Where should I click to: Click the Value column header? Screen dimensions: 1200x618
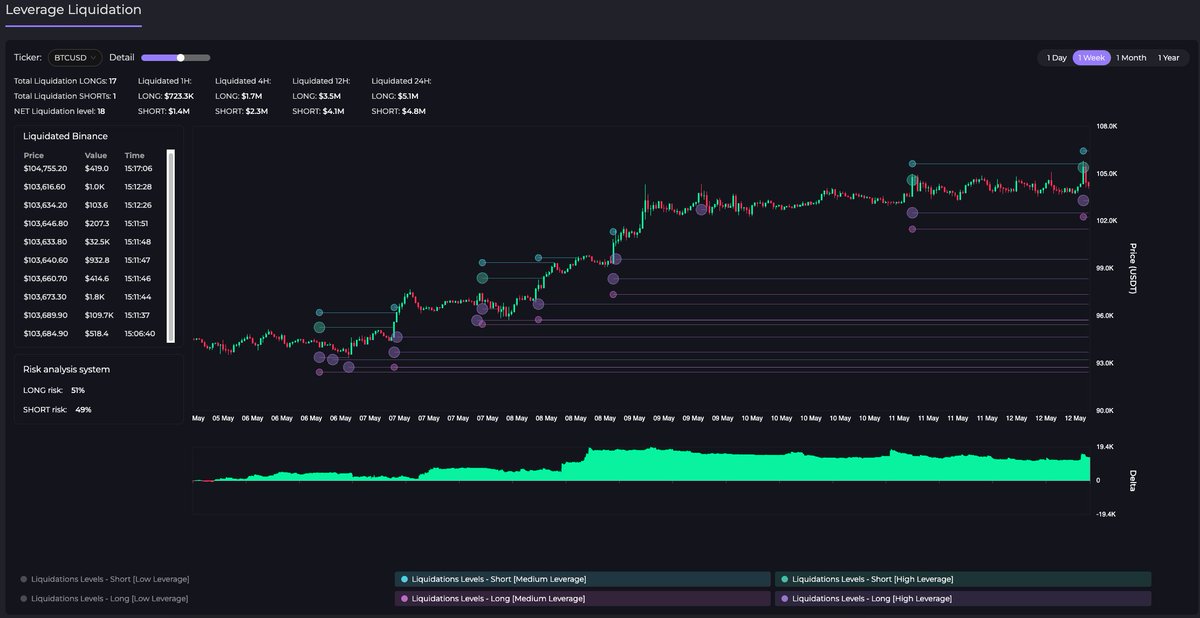tap(95, 155)
